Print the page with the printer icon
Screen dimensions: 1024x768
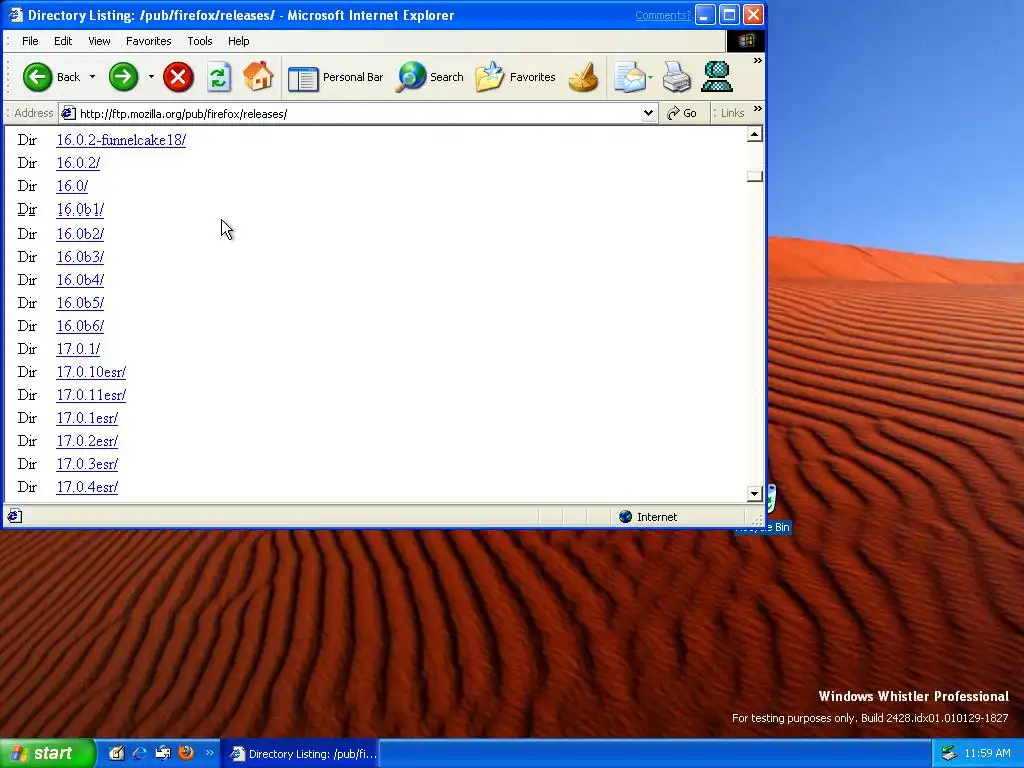pos(677,77)
